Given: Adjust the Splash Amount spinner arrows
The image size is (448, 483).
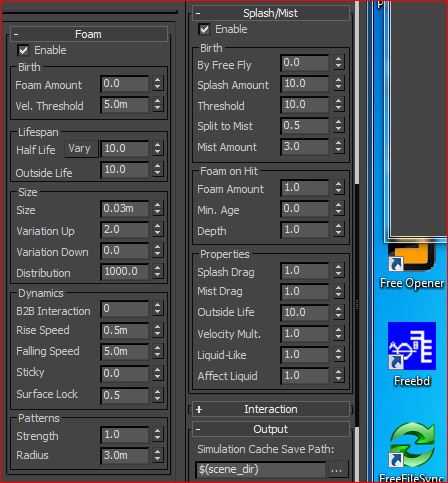Looking at the screenshot, I should coord(338,83).
